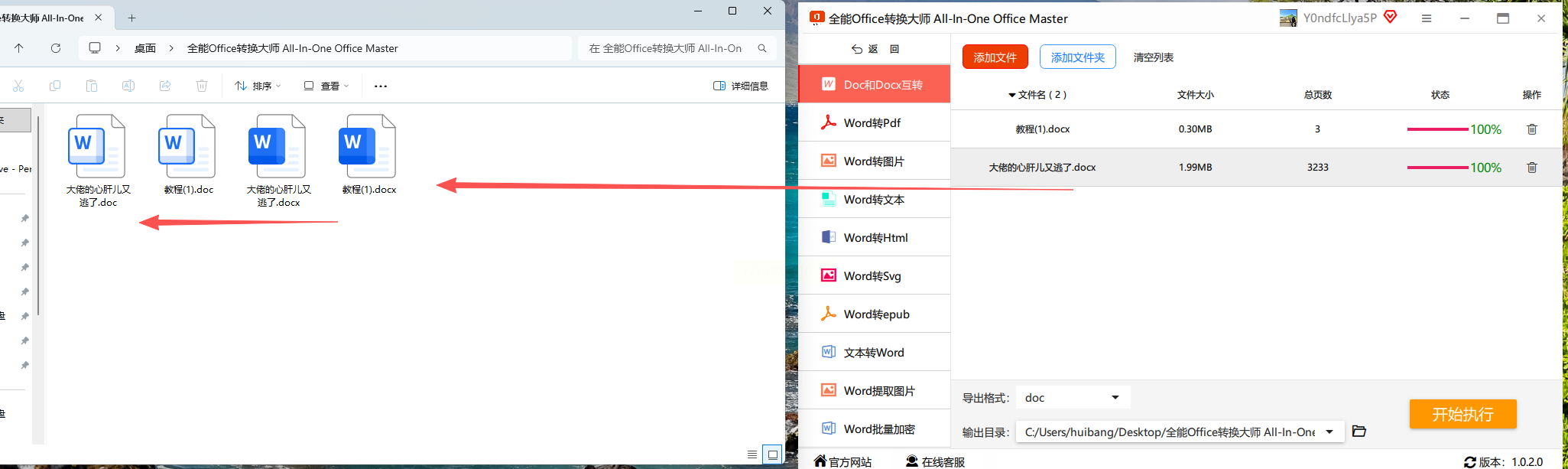Refresh the Explorer folder view
This screenshot has width=1568, height=469.
(56, 48)
